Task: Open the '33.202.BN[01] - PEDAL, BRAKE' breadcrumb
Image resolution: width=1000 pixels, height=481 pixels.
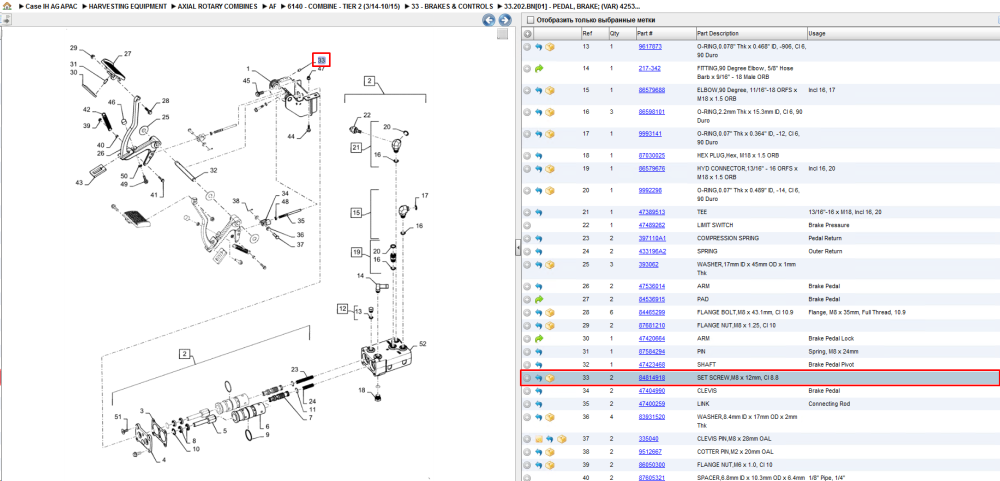Action: coord(572,6)
